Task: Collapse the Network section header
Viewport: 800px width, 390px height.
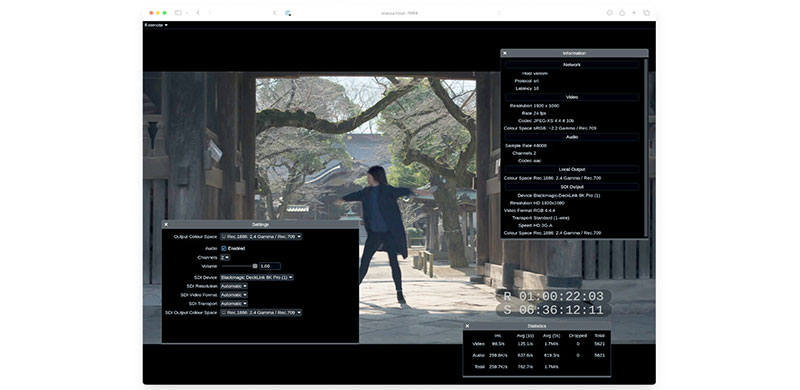Action: tap(572, 65)
